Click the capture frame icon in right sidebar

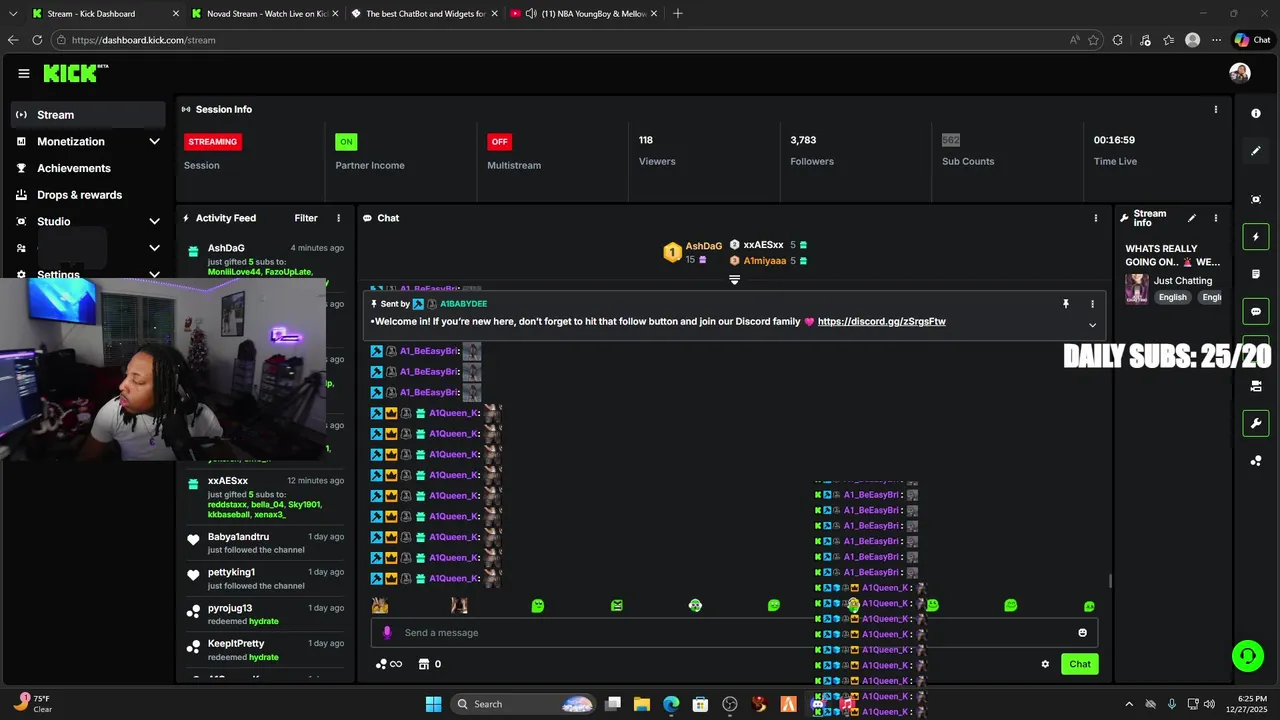[x=1256, y=199]
